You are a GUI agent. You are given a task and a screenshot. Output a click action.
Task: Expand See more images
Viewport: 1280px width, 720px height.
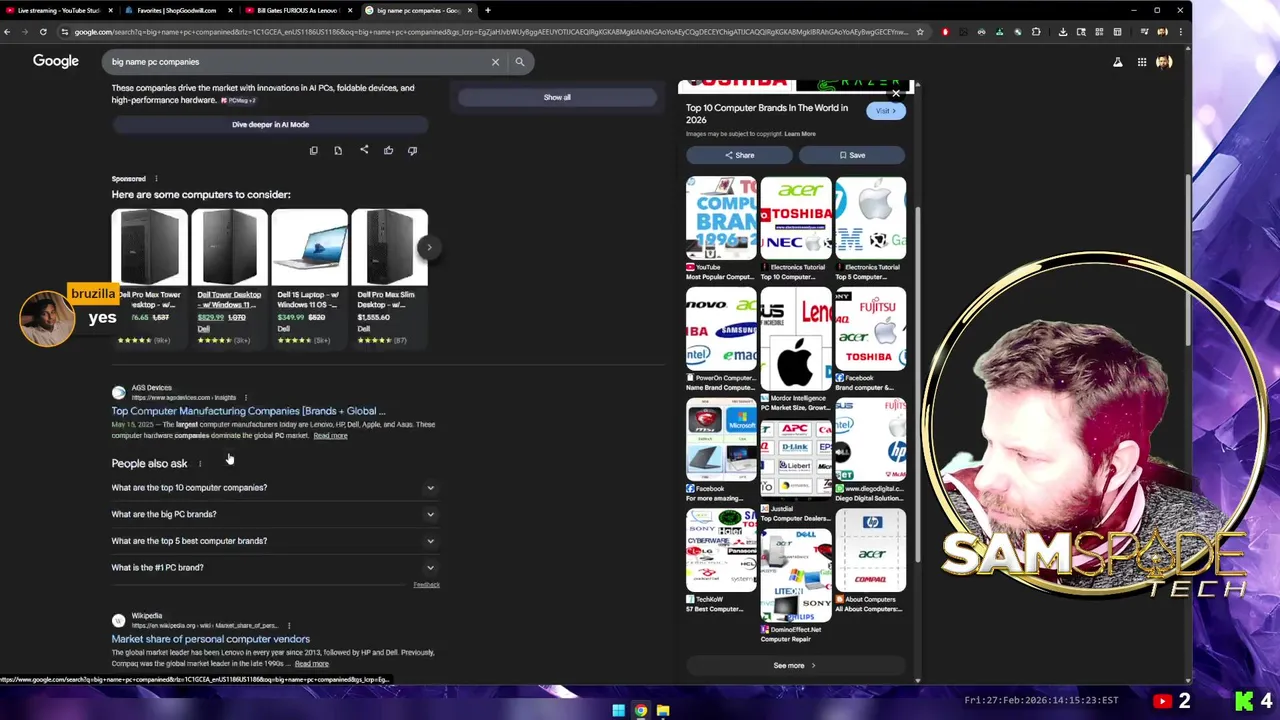pyautogui.click(x=795, y=666)
